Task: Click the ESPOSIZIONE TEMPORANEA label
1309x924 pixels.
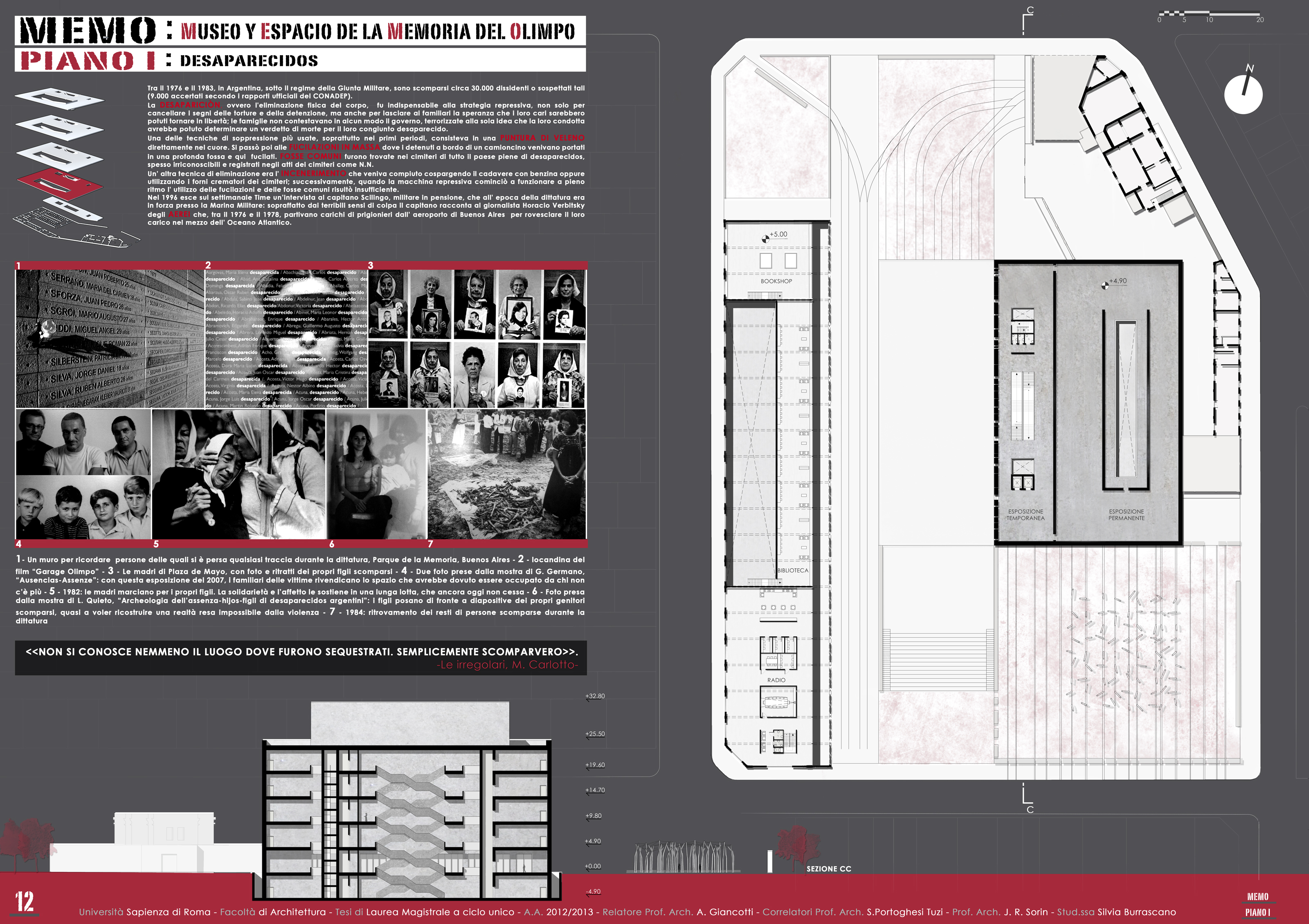Action: click(1025, 515)
